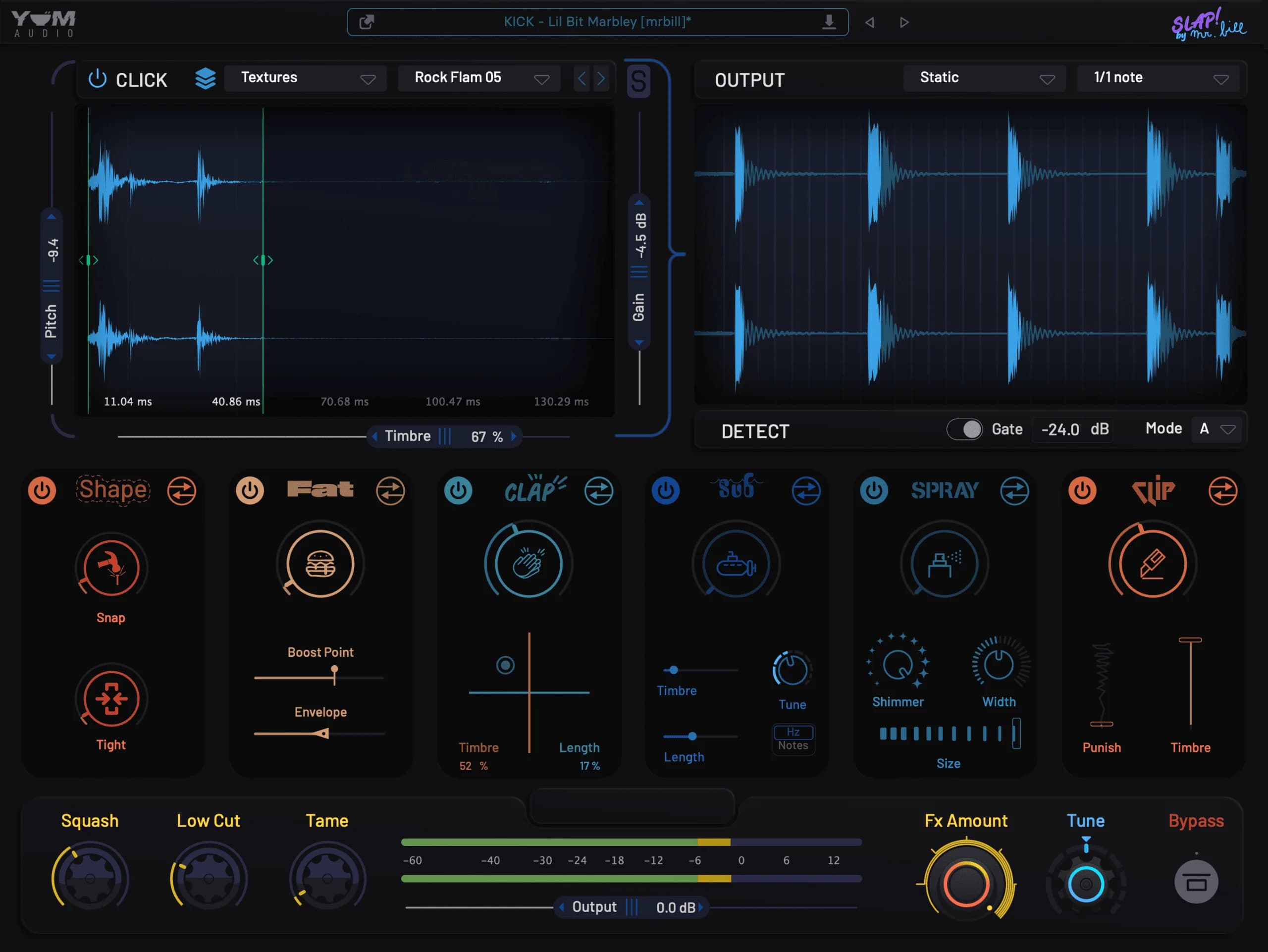The image size is (1268, 952).
Task: Toggle the Clap module power button
Action: click(458, 491)
